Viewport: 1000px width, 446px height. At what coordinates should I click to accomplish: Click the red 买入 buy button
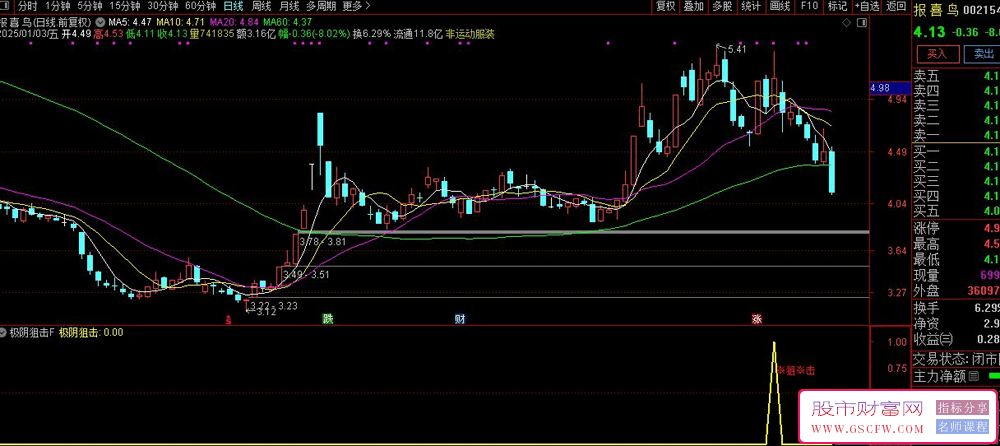click(x=936, y=54)
